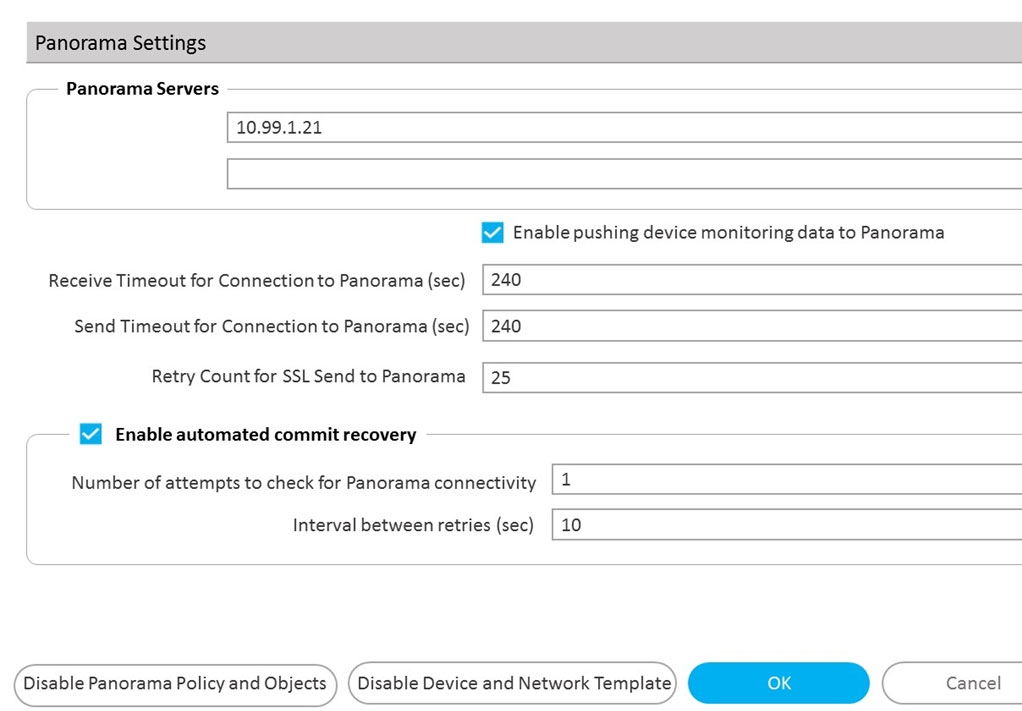The height and width of the screenshot is (711, 1022).
Task: Click the Send Timeout for Connection label
Action: coord(272,326)
